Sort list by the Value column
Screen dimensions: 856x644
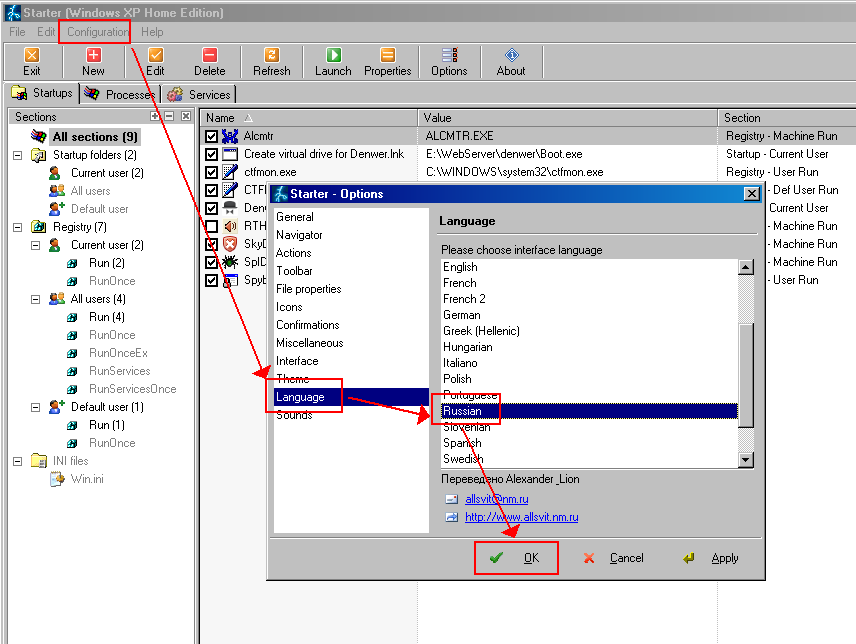tap(567, 117)
